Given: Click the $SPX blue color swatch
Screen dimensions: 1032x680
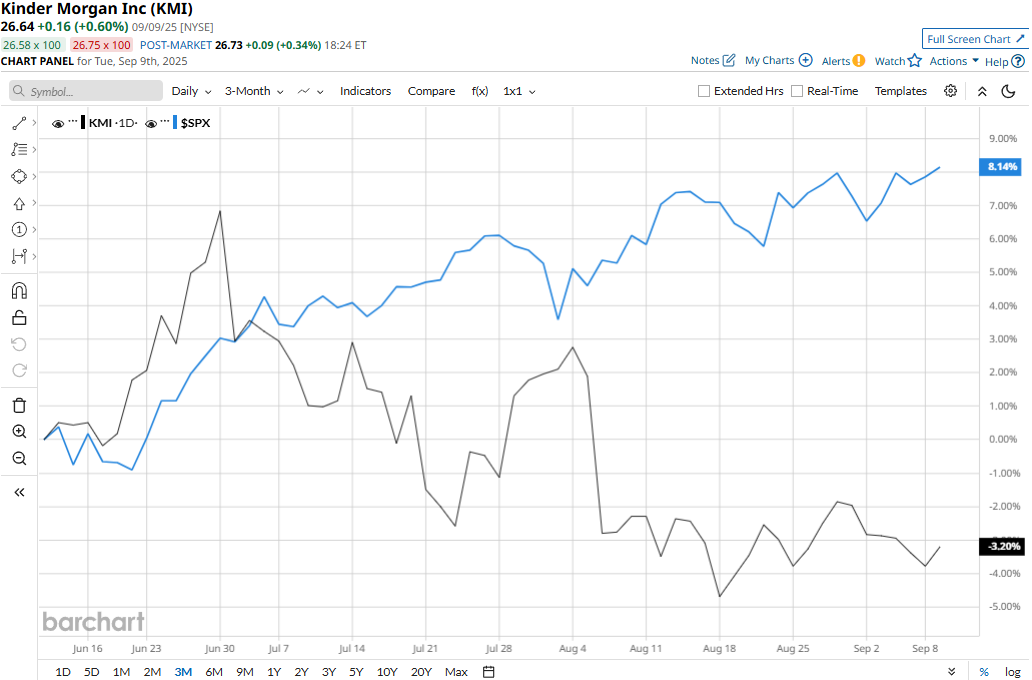Looking at the screenshot, I should coord(175,122).
